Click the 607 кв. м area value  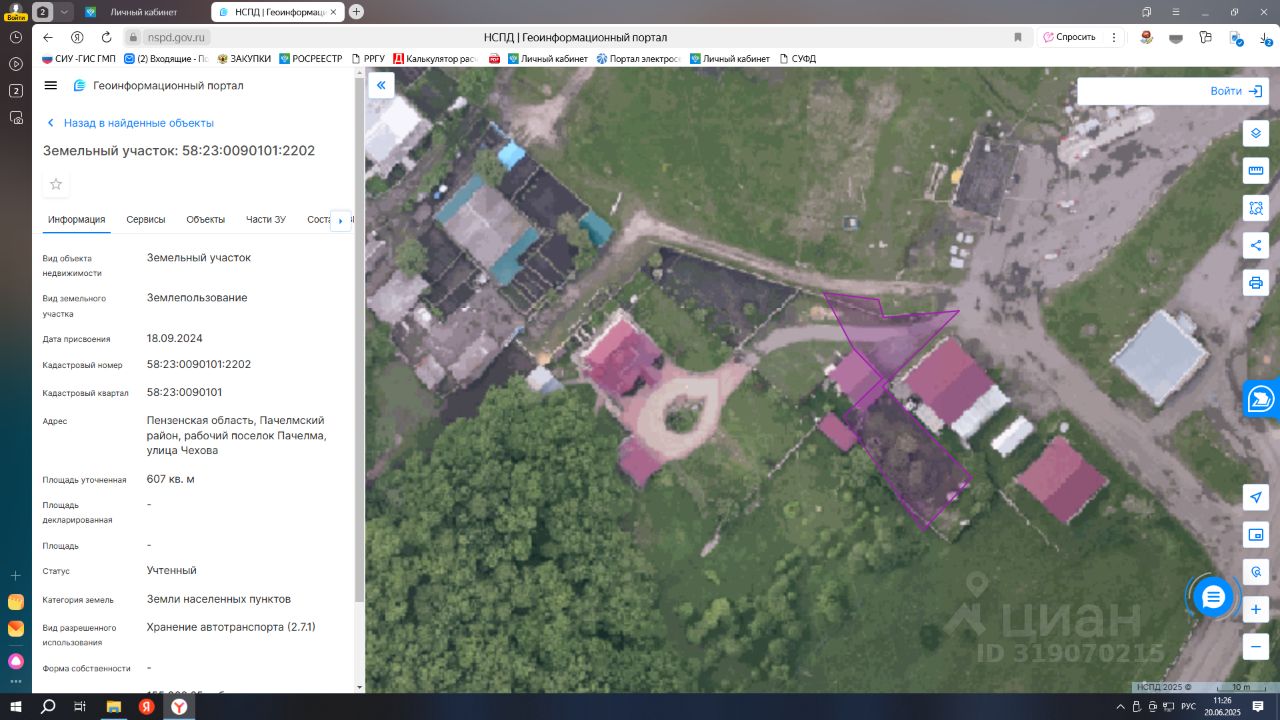pyautogui.click(x=171, y=479)
